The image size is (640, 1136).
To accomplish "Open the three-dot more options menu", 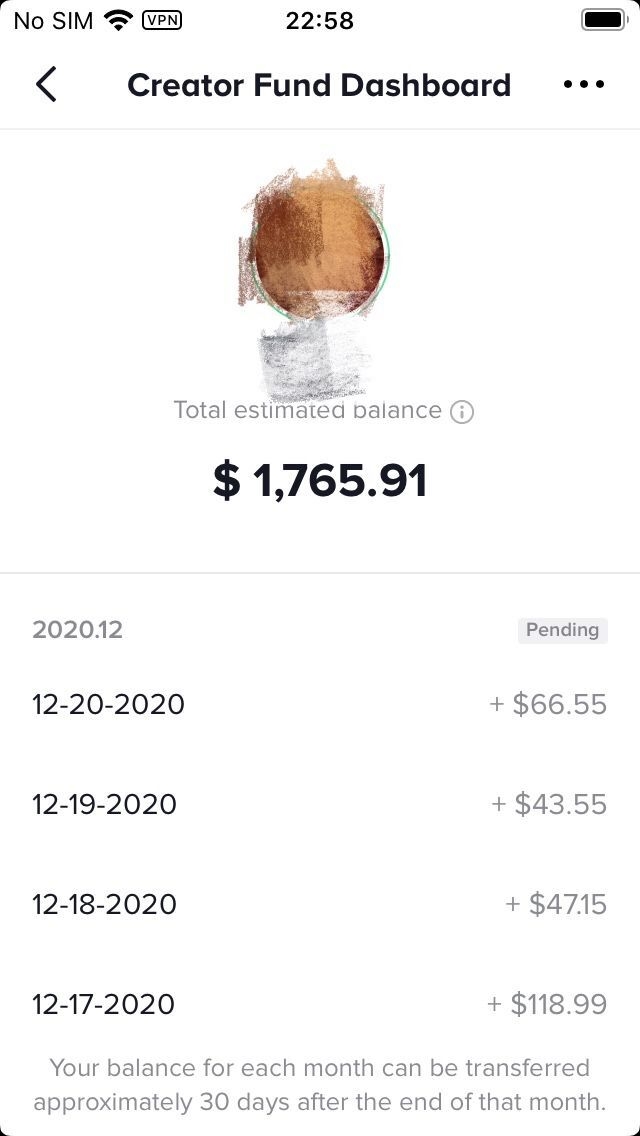I will pyautogui.click(x=584, y=85).
